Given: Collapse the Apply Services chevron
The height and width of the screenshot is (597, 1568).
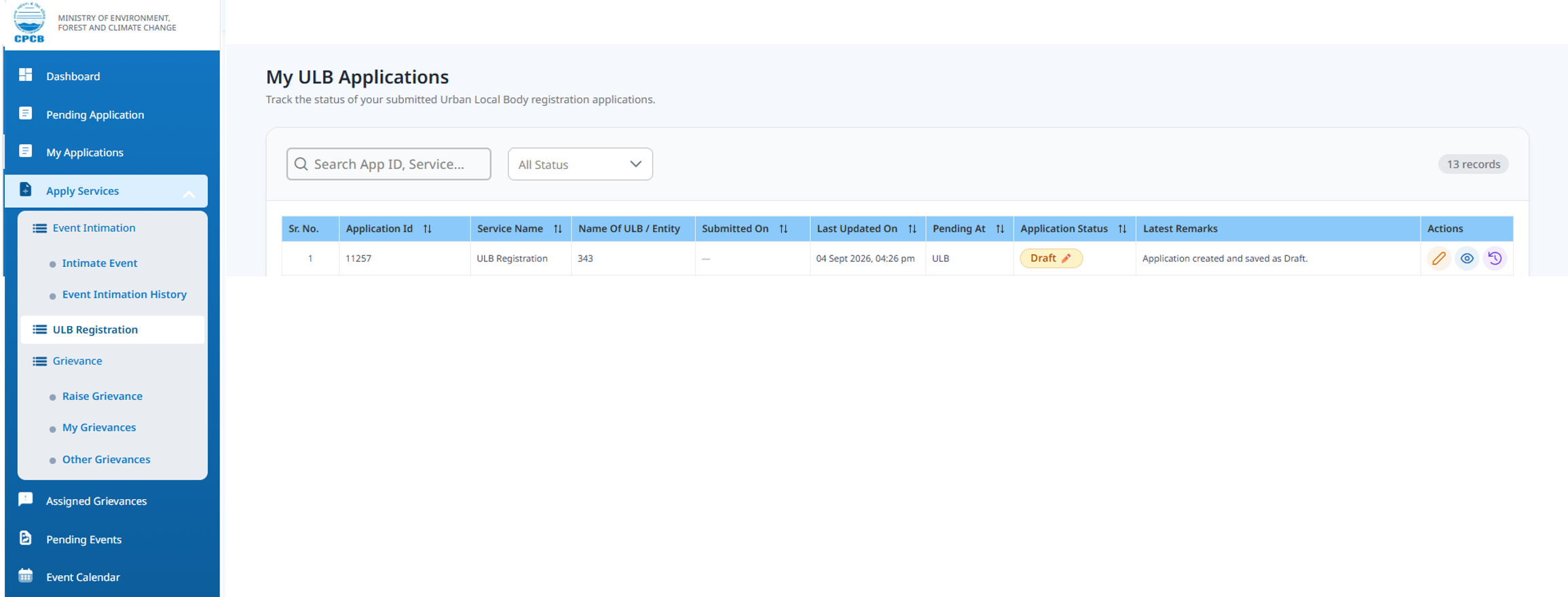Looking at the screenshot, I should click(189, 194).
